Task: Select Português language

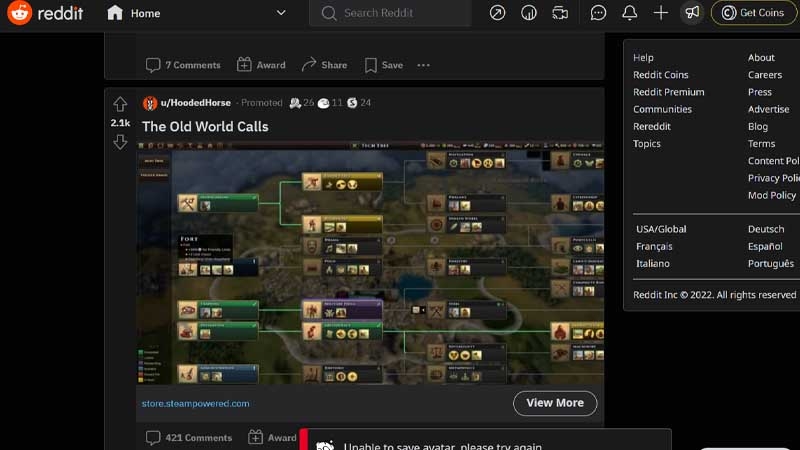Action: click(x=770, y=264)
